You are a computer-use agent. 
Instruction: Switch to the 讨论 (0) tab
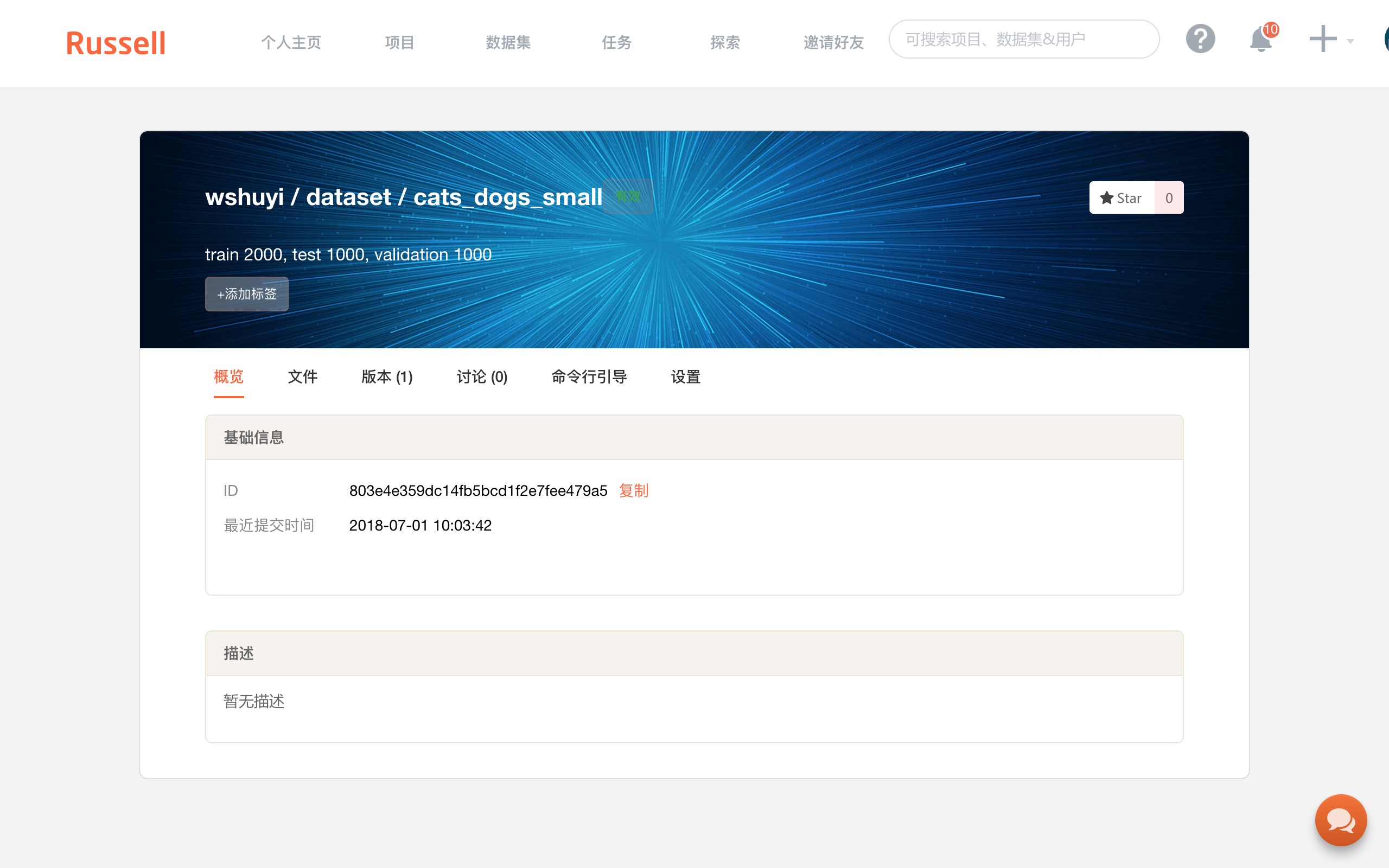coord(482,376)
